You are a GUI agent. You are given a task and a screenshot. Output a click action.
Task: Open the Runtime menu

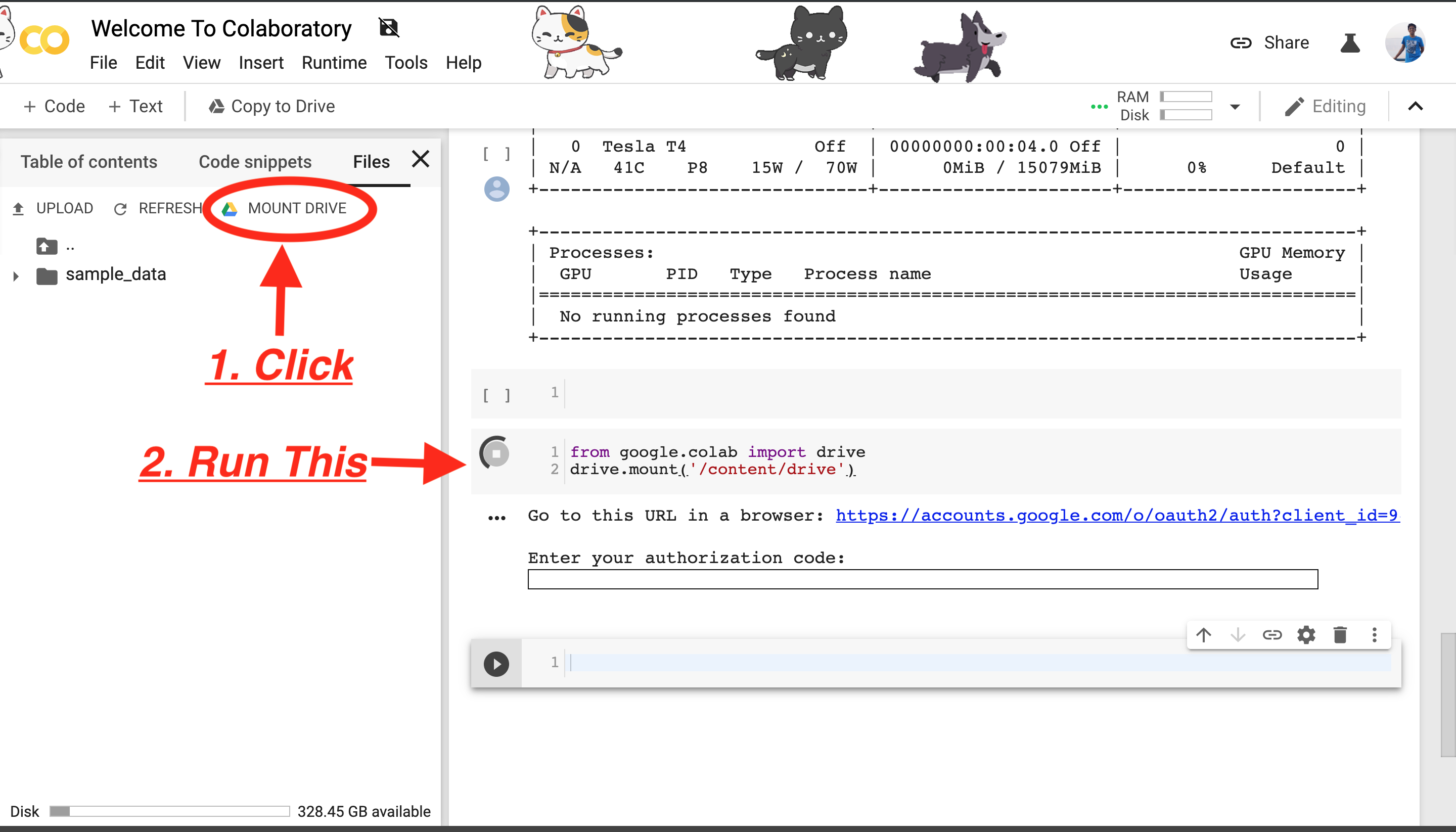pyautogui.click(x=334, y=63)
